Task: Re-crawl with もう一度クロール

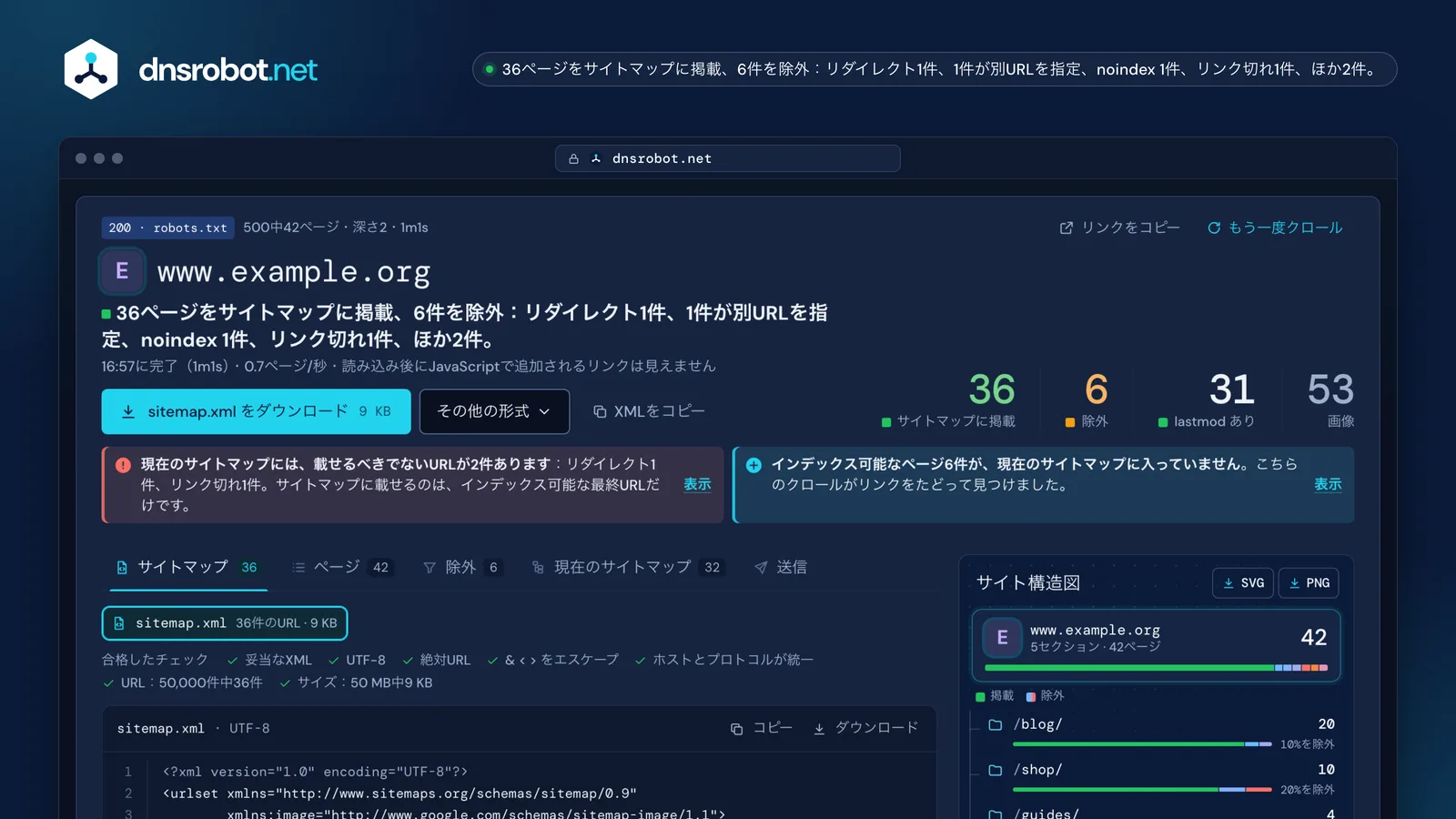Action: (x=1275, y=227)
